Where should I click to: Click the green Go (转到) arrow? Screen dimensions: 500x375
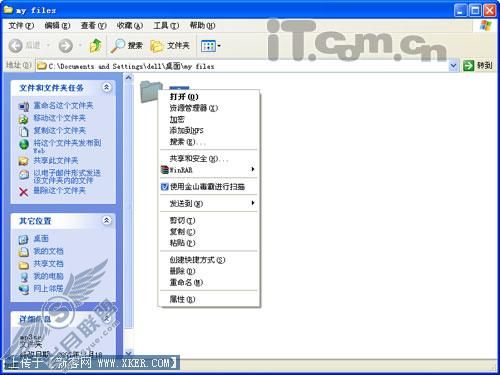coord(468,66)
